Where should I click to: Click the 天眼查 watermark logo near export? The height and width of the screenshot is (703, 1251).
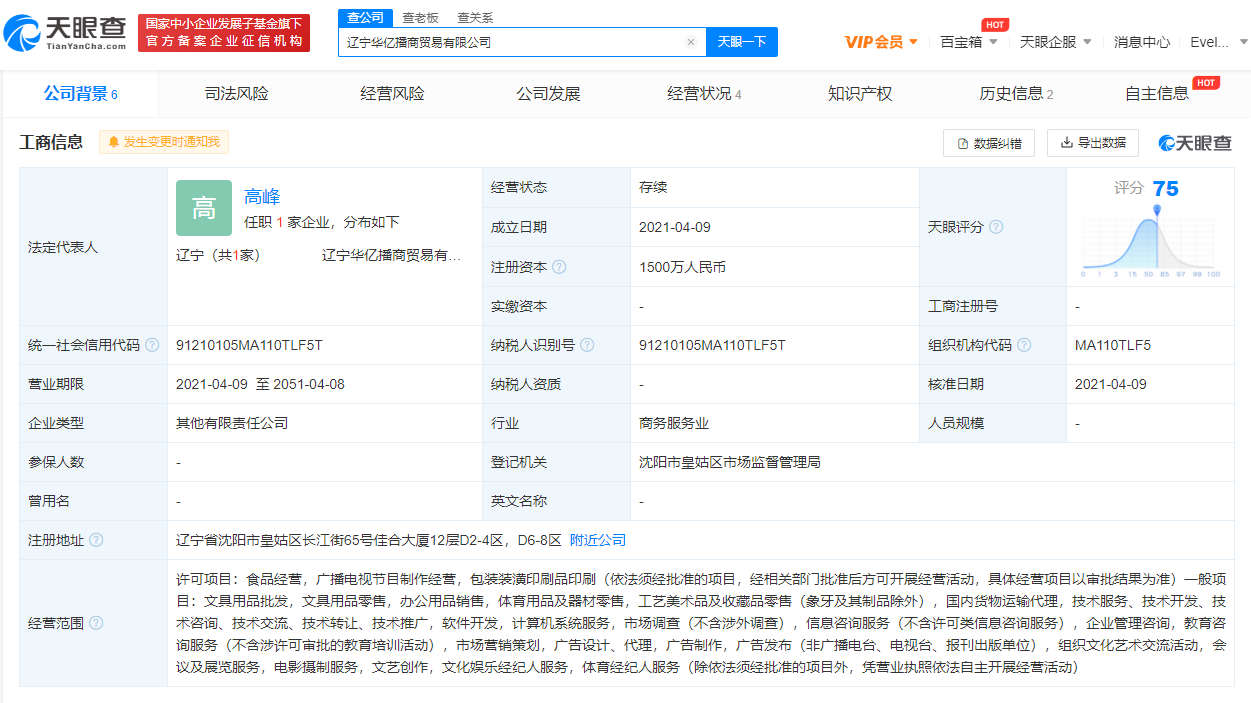[x=1195, y=143]
